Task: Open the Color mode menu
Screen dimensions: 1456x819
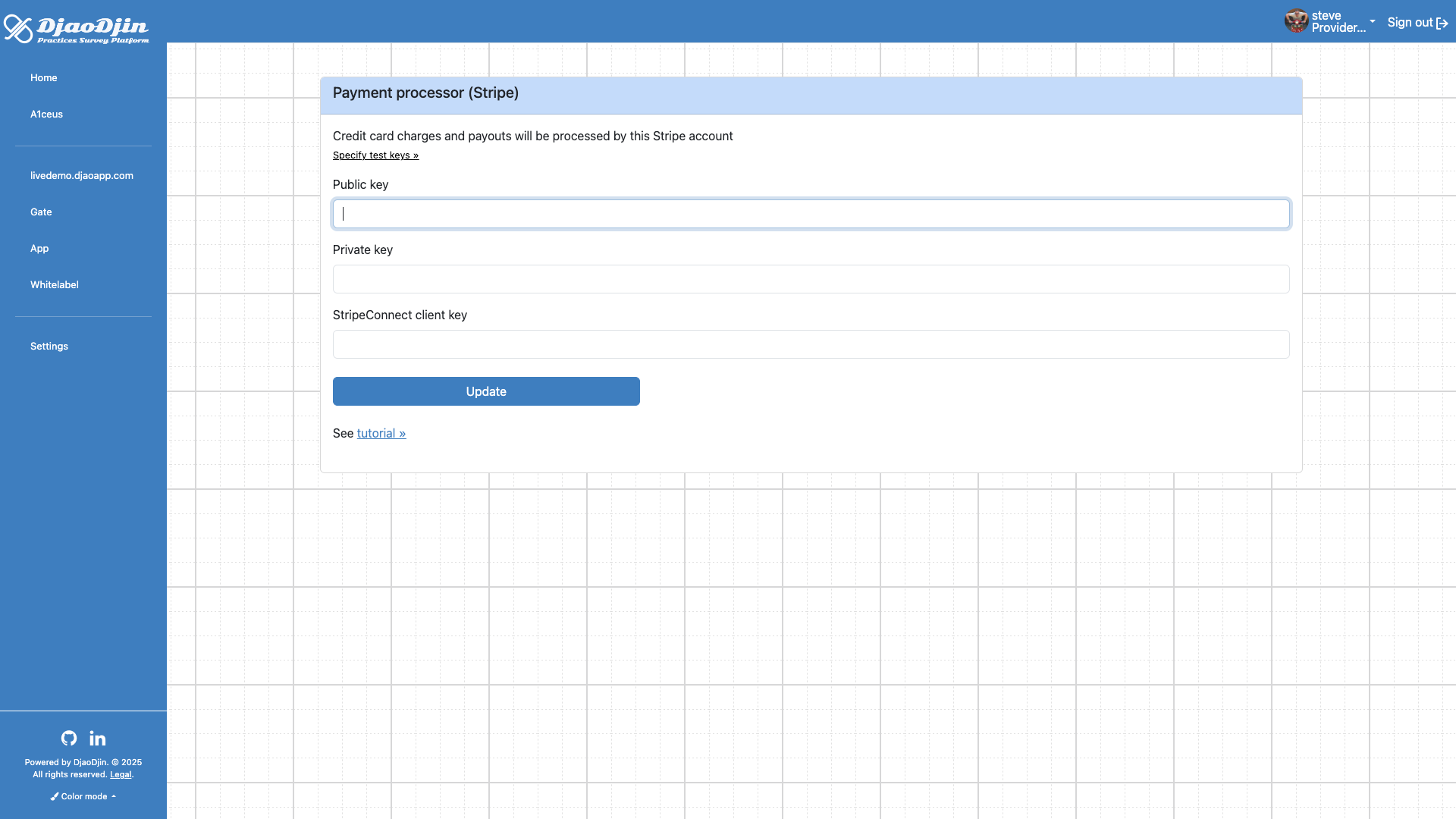Action: pos(83,796)
